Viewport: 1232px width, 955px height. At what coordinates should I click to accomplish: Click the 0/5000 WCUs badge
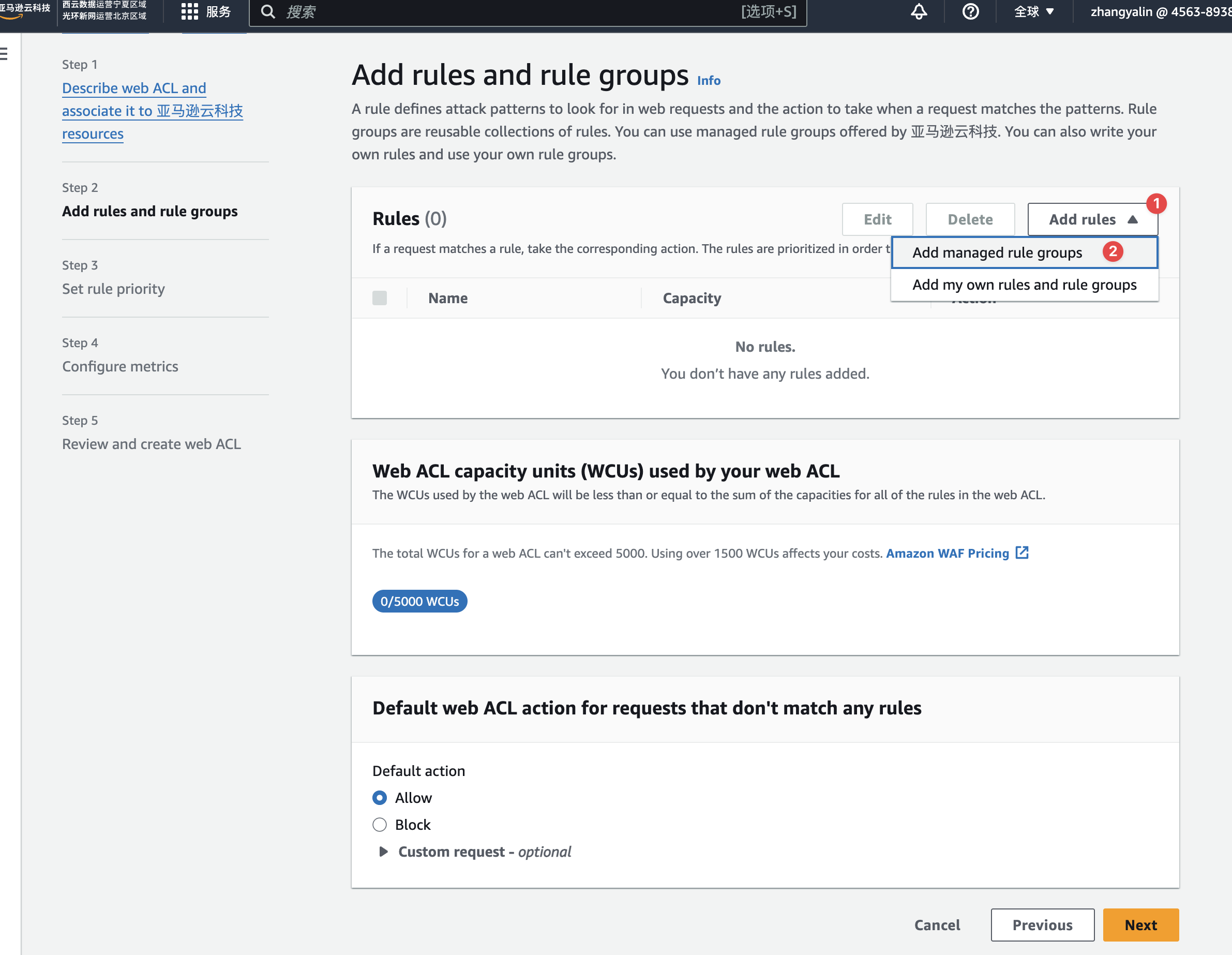coord(419,601)
